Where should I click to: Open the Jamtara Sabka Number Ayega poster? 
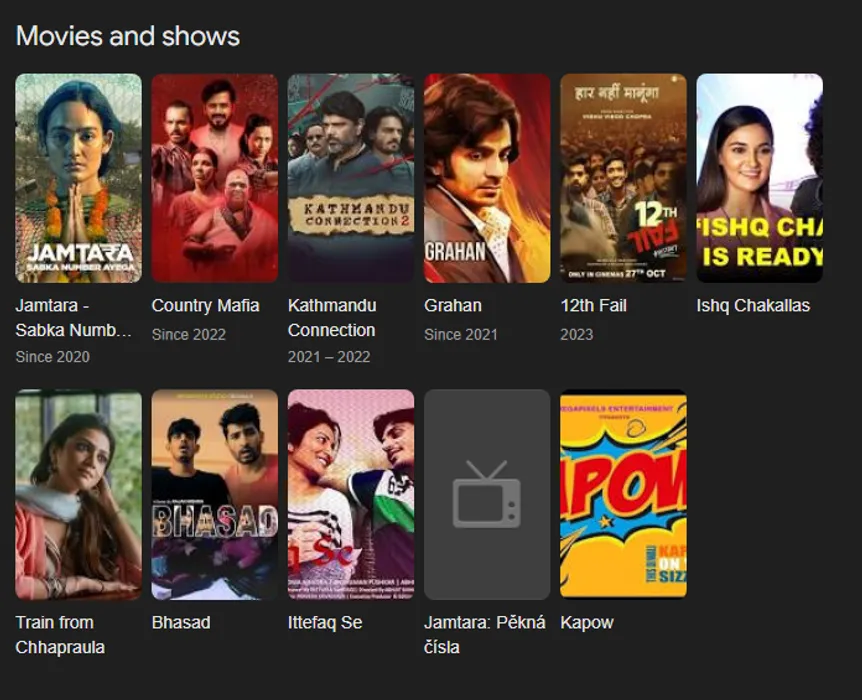(78, 178)
